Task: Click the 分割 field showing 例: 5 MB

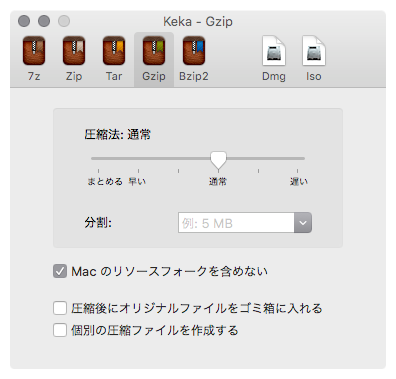Action: point(236,223)
